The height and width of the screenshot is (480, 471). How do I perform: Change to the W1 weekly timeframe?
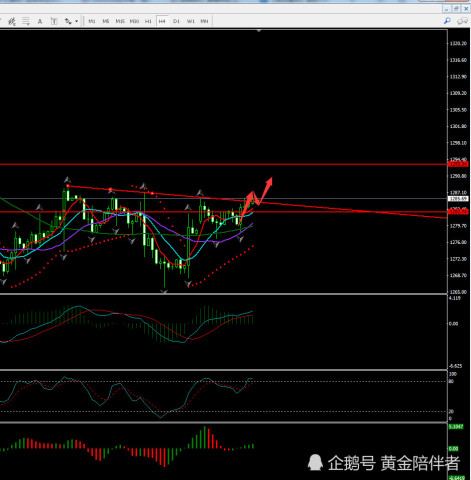tap(190, 21)
